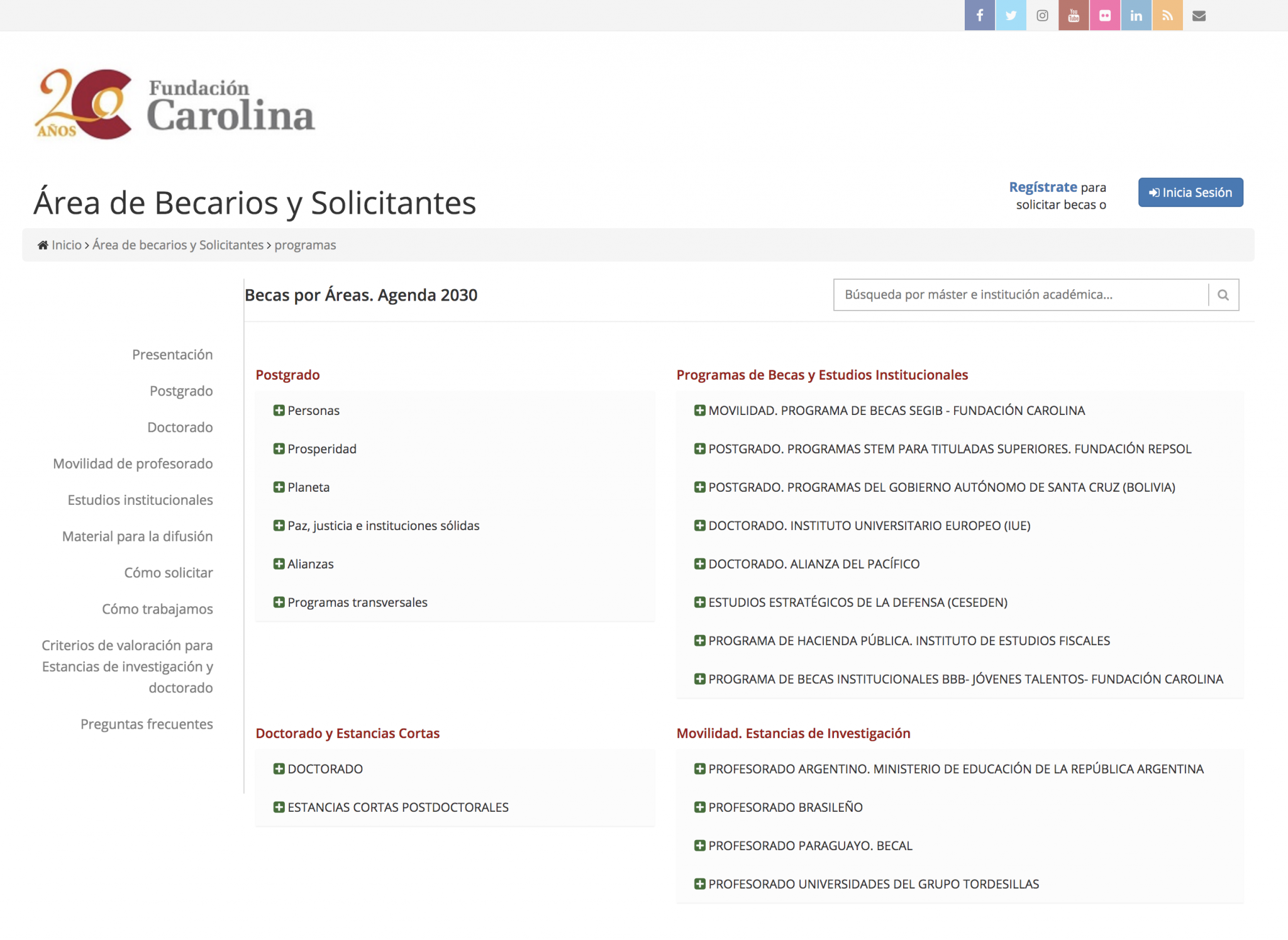Click the envelope email icon
Viewport: 1288px width, 940px height.
coord(1199,15)
